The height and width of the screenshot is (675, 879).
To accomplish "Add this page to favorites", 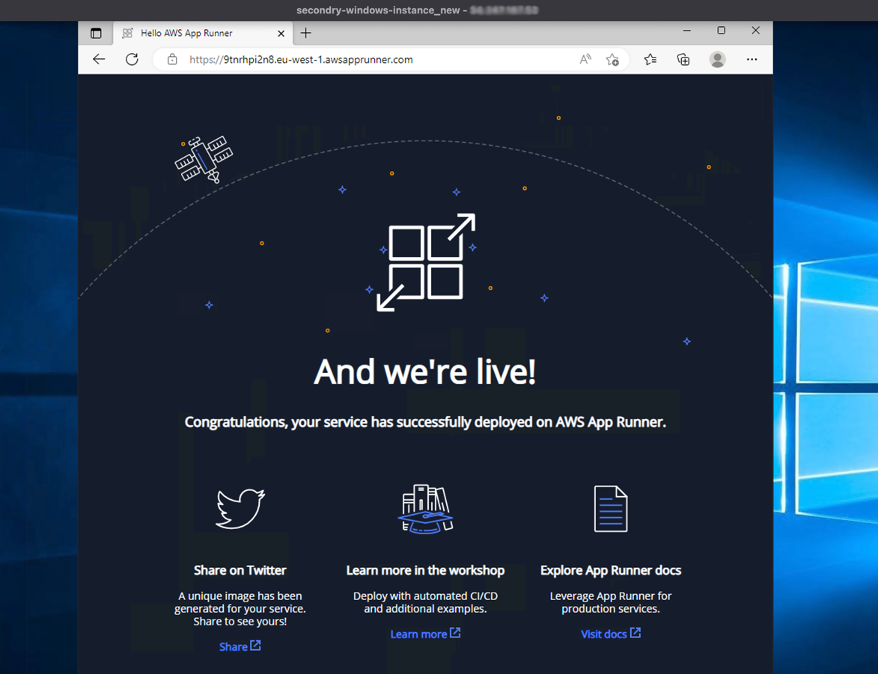I will (x=613, y=59).
